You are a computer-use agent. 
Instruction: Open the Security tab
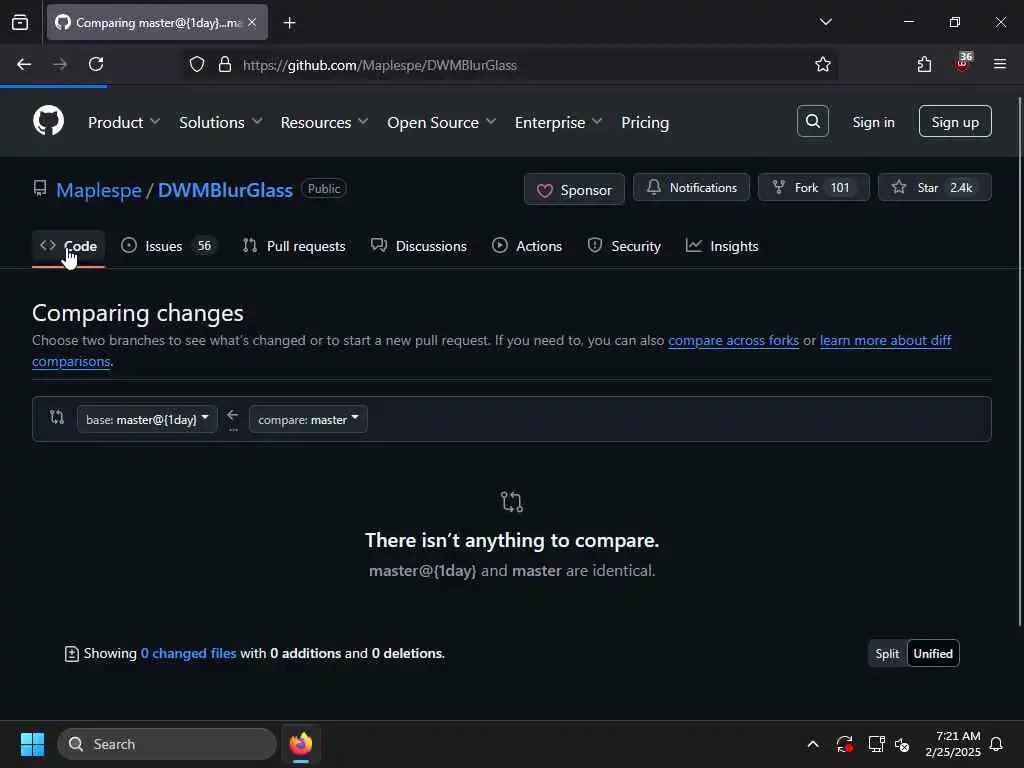(x=624, y=246)
